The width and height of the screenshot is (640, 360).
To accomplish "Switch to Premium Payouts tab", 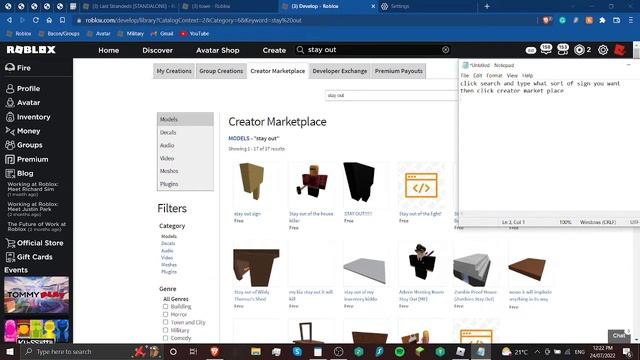I will [399, 71].
